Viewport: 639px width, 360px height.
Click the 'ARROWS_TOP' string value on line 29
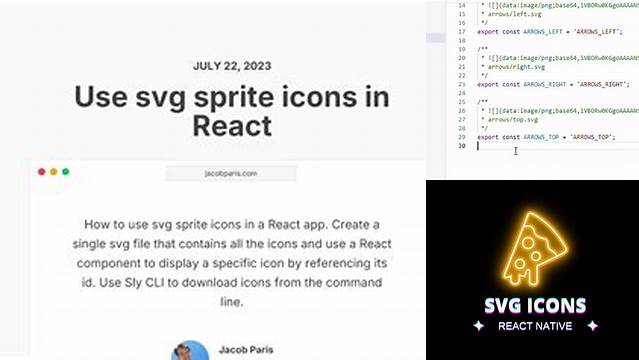[592, 137]
